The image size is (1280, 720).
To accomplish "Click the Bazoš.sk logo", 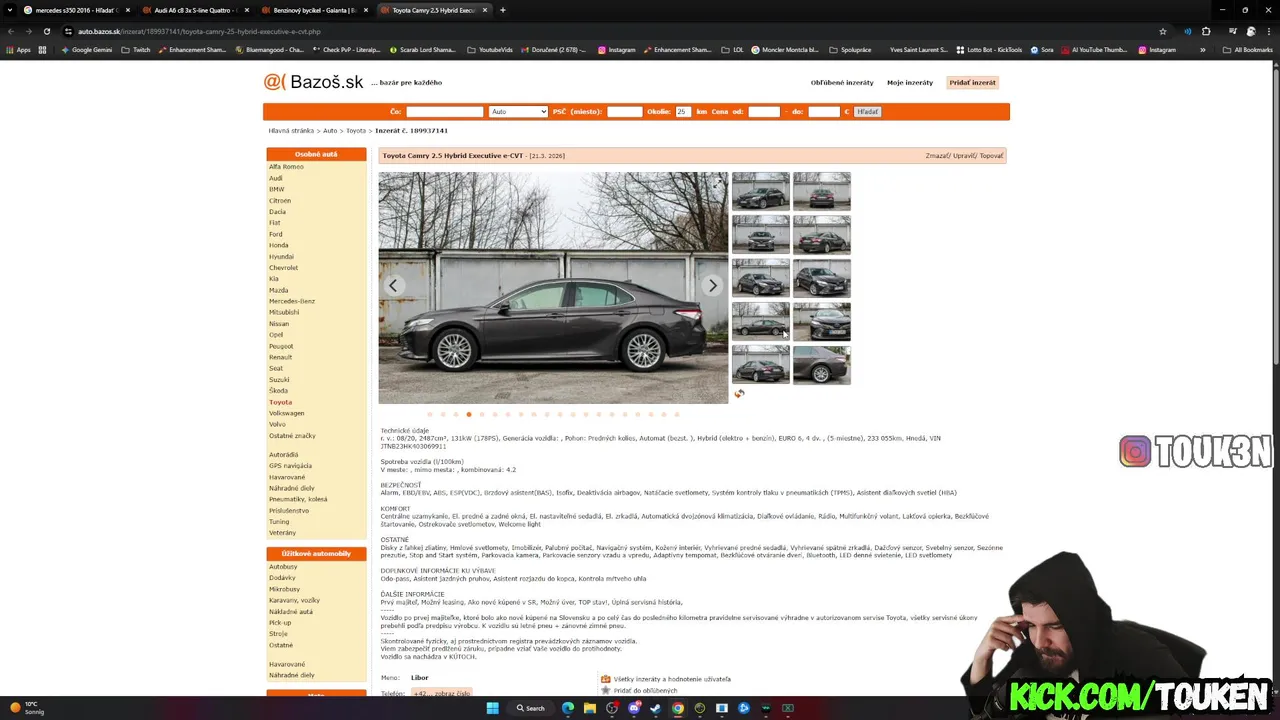I will click(313, 82).
